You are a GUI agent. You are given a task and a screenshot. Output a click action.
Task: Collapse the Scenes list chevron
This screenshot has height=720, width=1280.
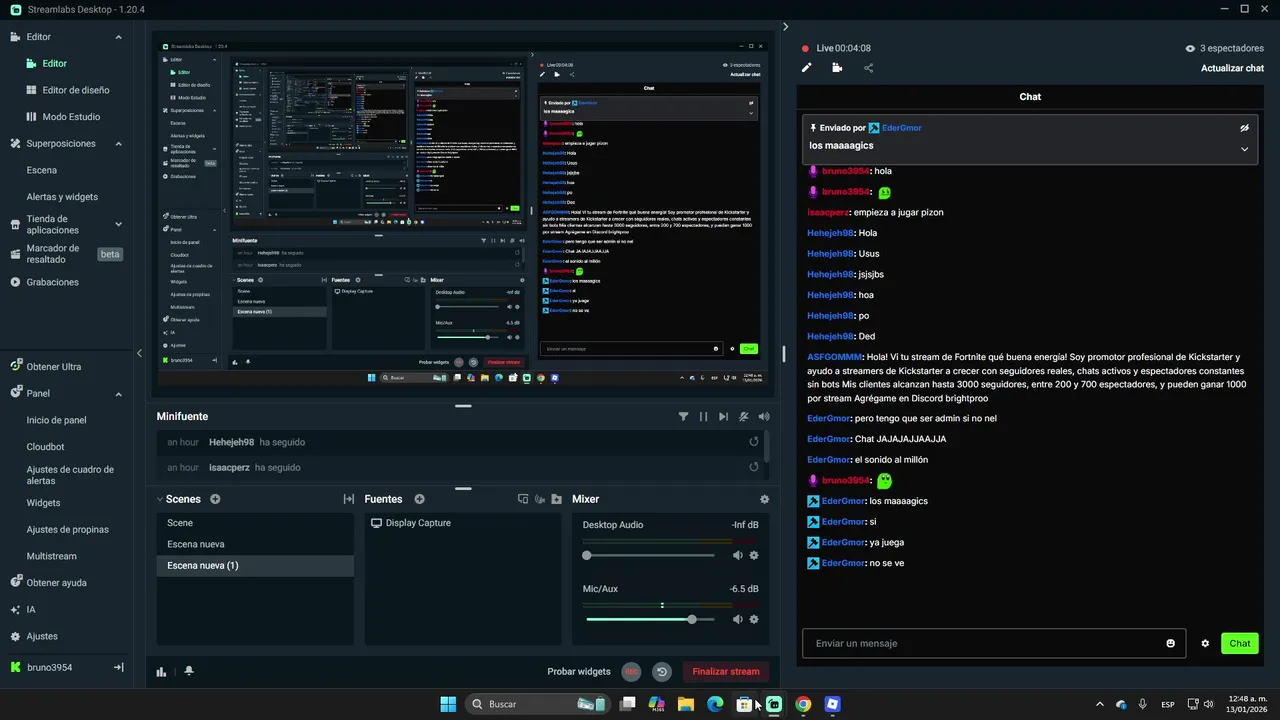point(160,499)
